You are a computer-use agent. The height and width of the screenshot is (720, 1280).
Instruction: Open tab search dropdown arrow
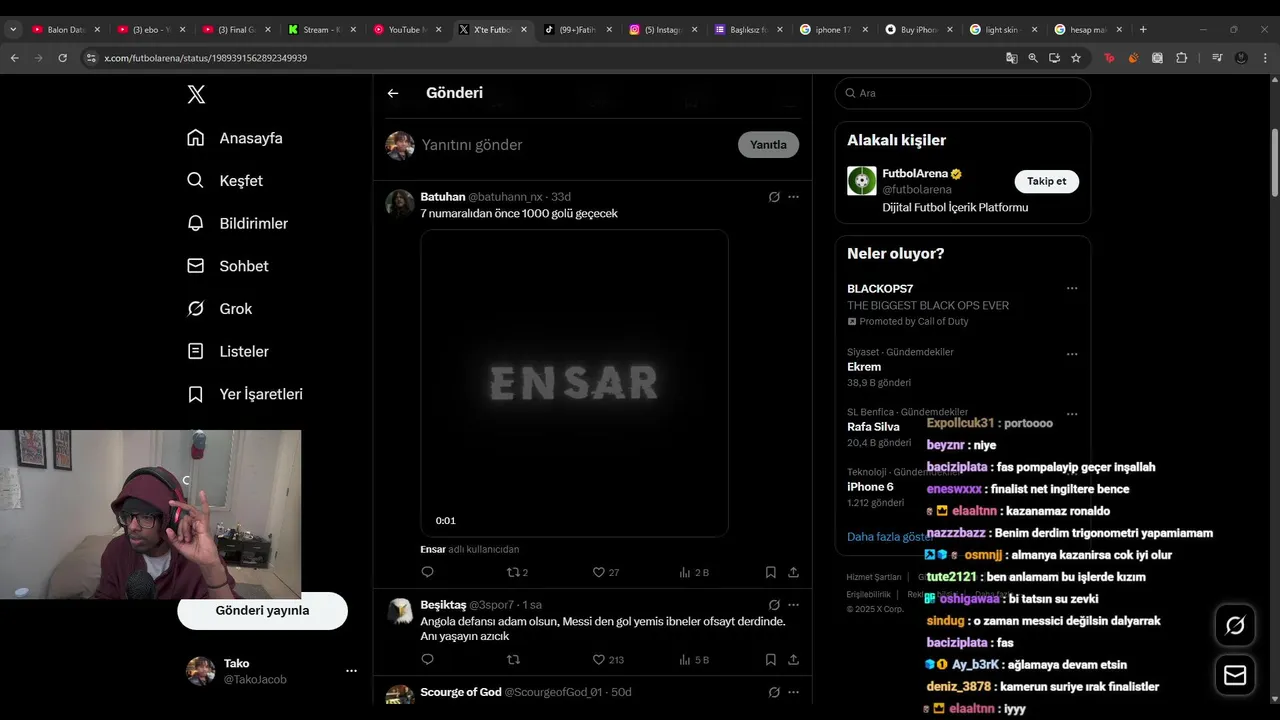point(13,30)
